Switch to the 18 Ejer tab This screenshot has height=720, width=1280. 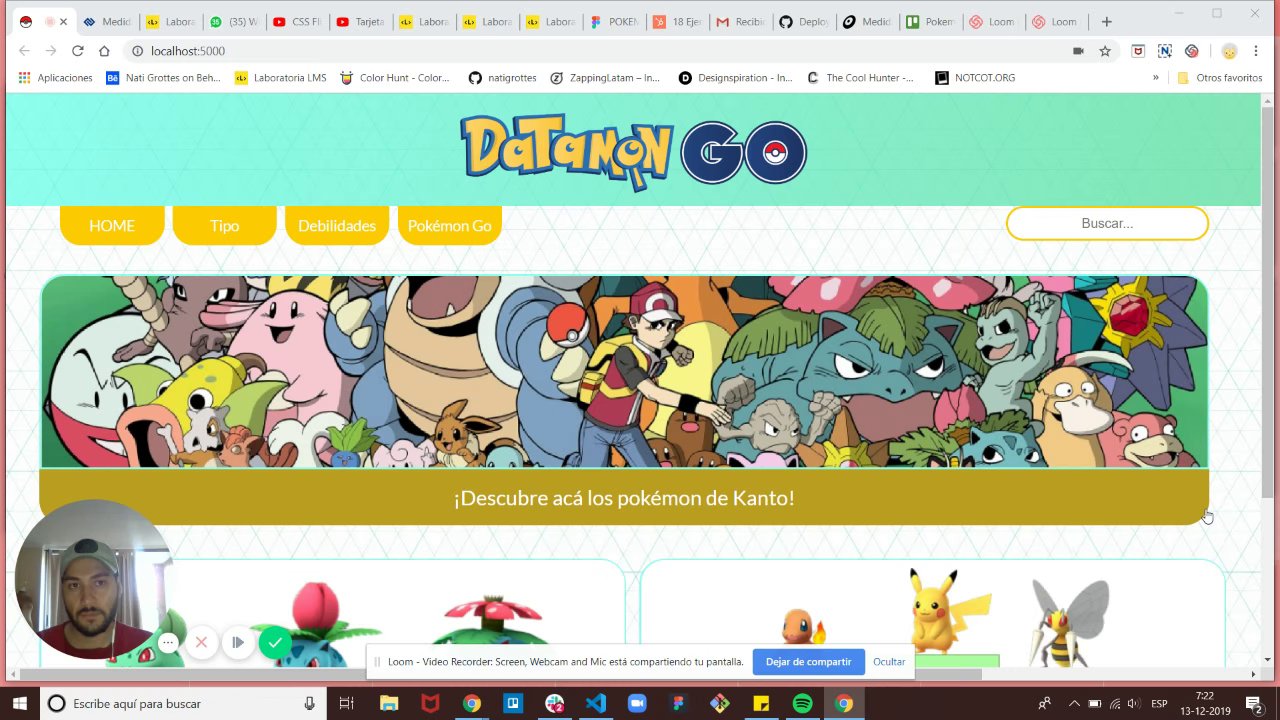[677, 21]
